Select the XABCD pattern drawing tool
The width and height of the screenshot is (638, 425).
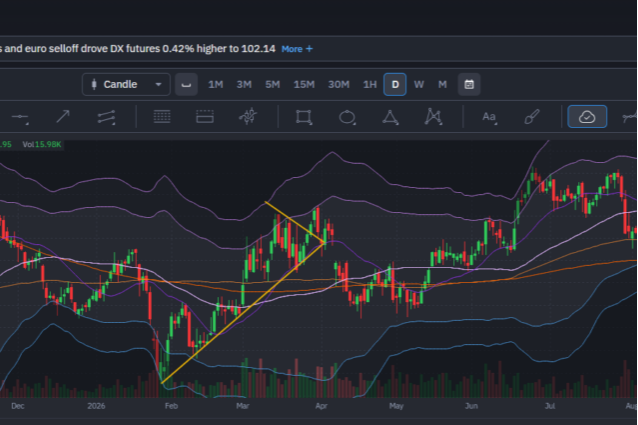tap(433, 117)
